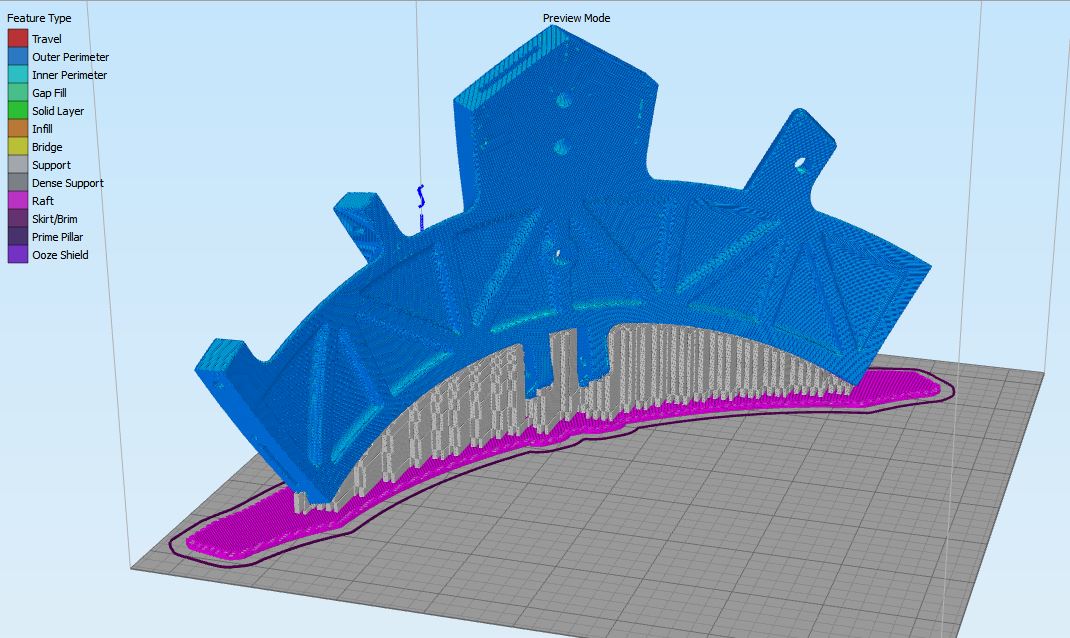
Task: Select the magenta Raft color swatch
Action: [x=17, y=201]
